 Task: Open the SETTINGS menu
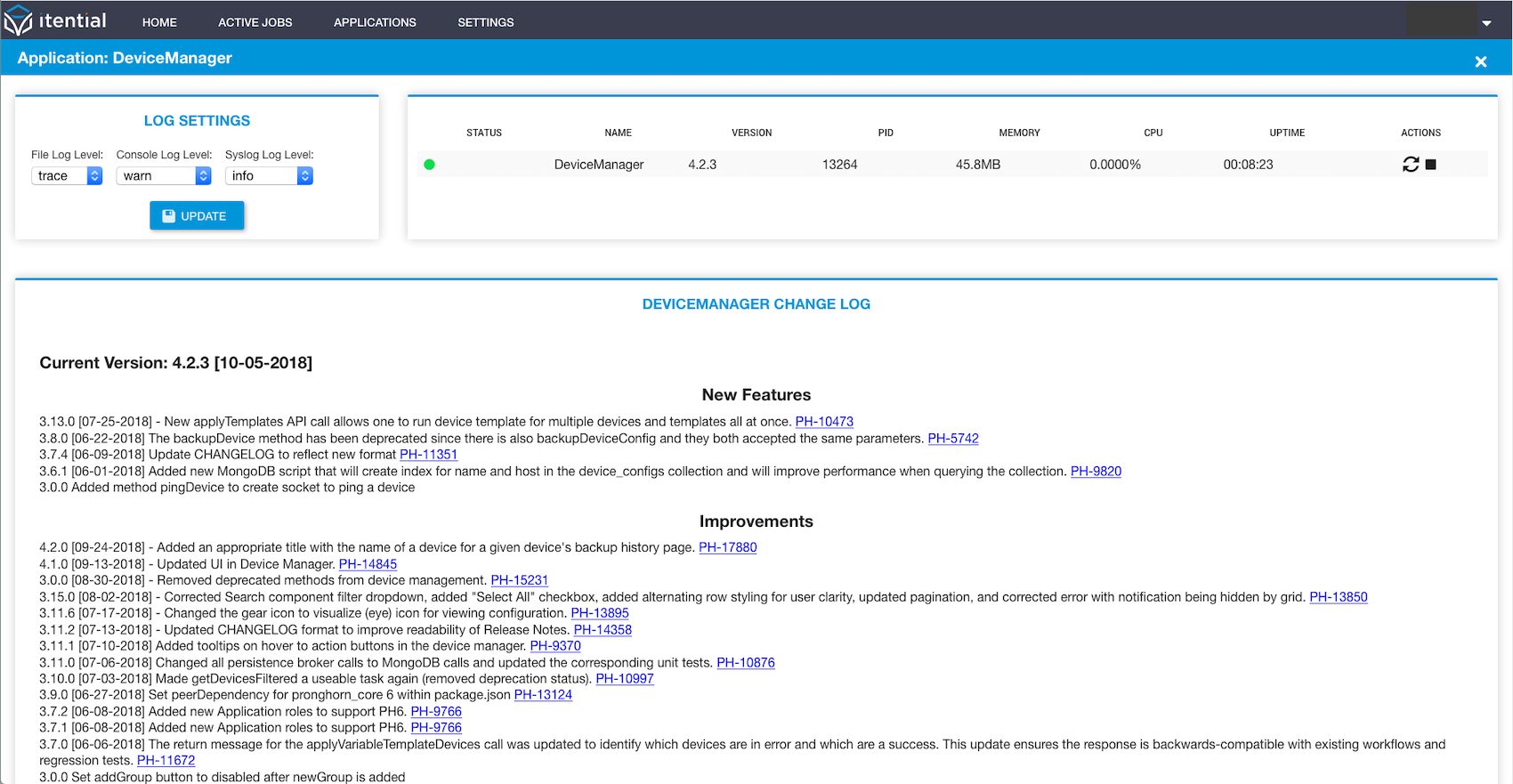pyautogui.click(x=486, y=22)
